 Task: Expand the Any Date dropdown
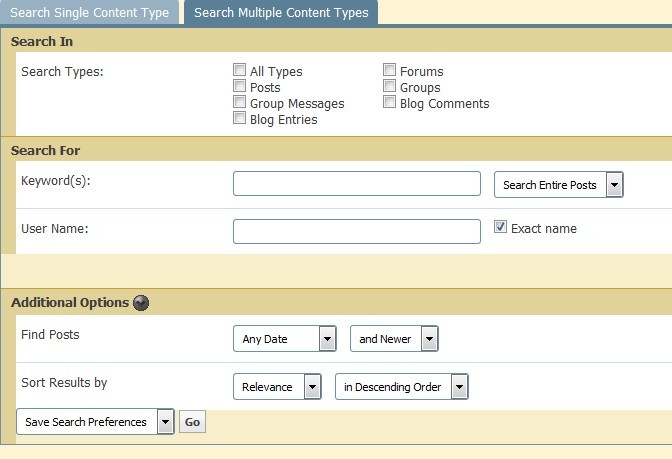click(x=284, y=339)
